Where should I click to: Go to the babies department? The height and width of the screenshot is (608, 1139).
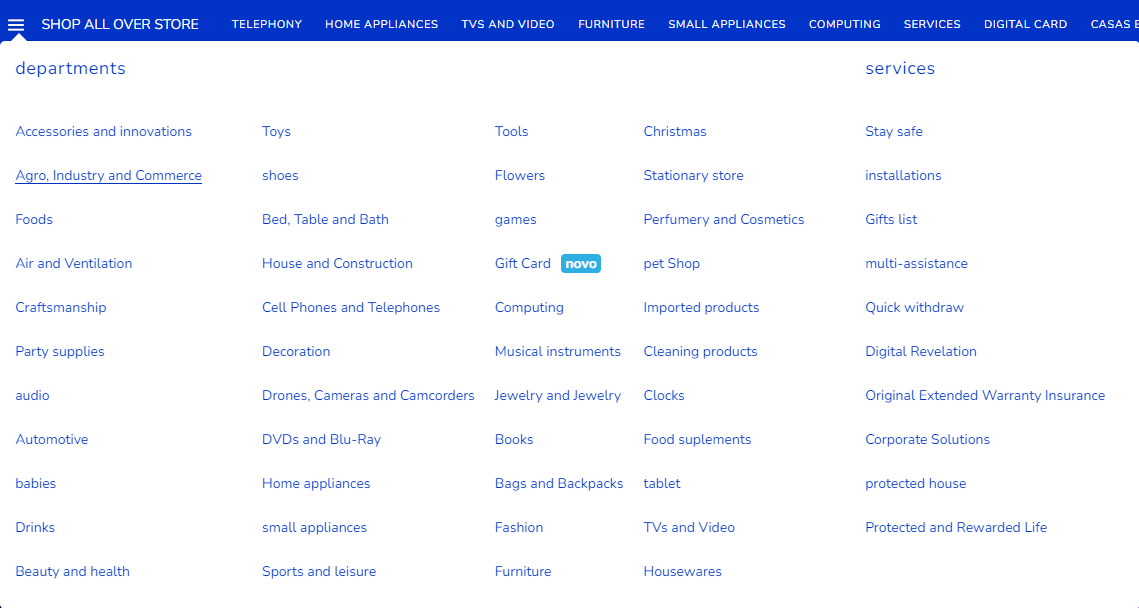36,484
